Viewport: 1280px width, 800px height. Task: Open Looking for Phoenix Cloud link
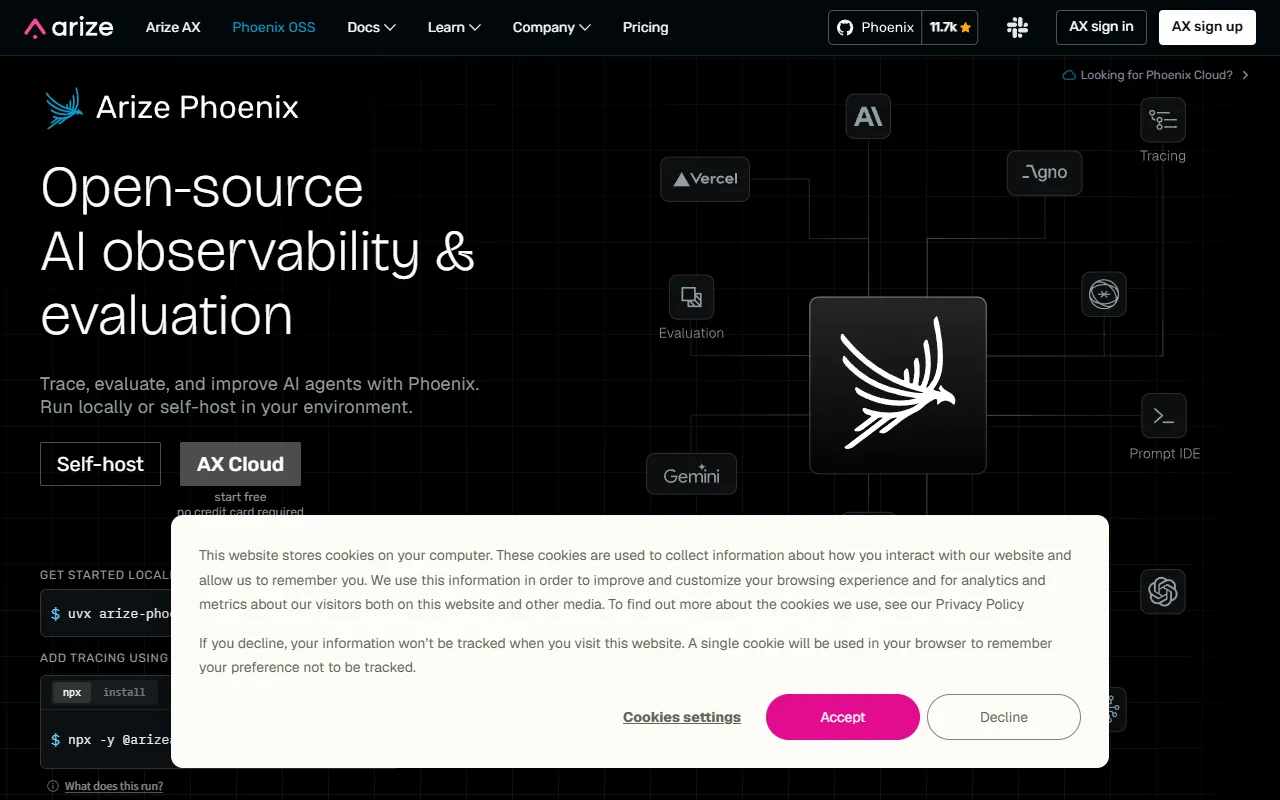pyautogui.click(x=1155, y=75)
